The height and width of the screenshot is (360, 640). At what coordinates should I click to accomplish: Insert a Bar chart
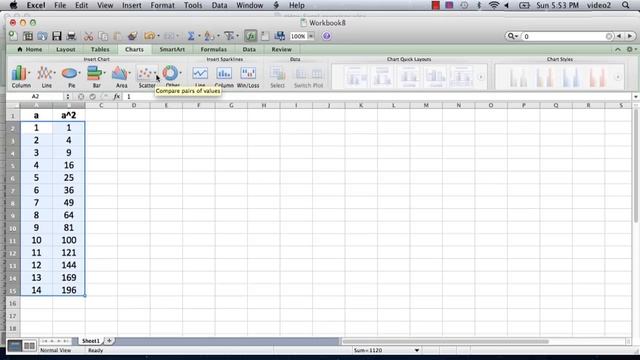coord(96,76)
